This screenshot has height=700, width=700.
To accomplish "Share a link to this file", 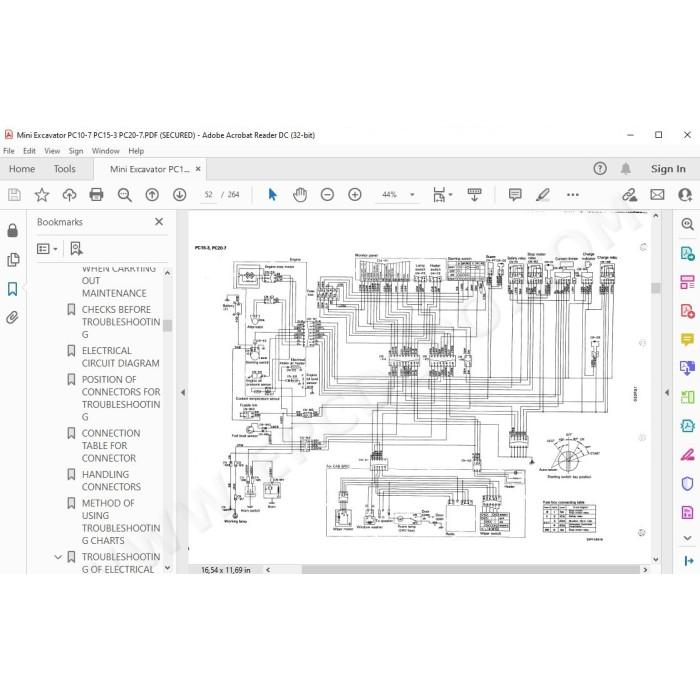I will (629, 195).
